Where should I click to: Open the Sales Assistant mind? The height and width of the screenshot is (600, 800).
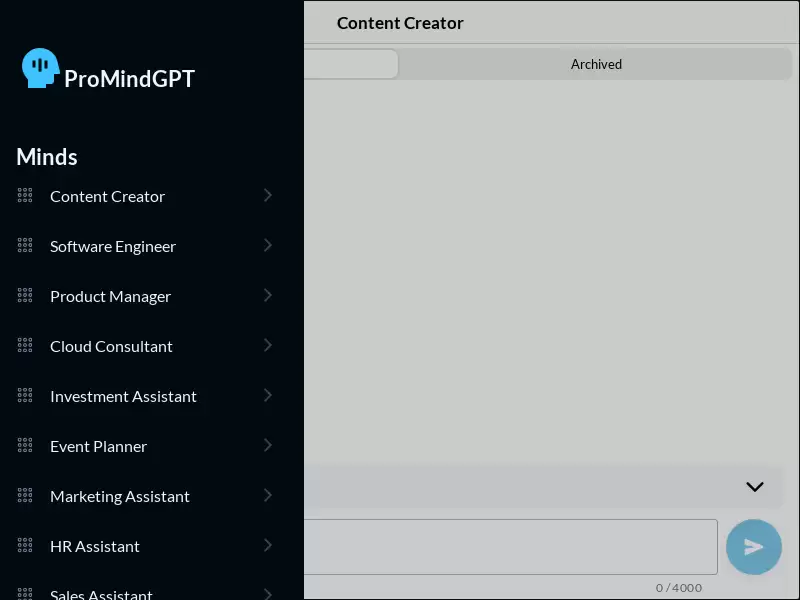point(101,594)
